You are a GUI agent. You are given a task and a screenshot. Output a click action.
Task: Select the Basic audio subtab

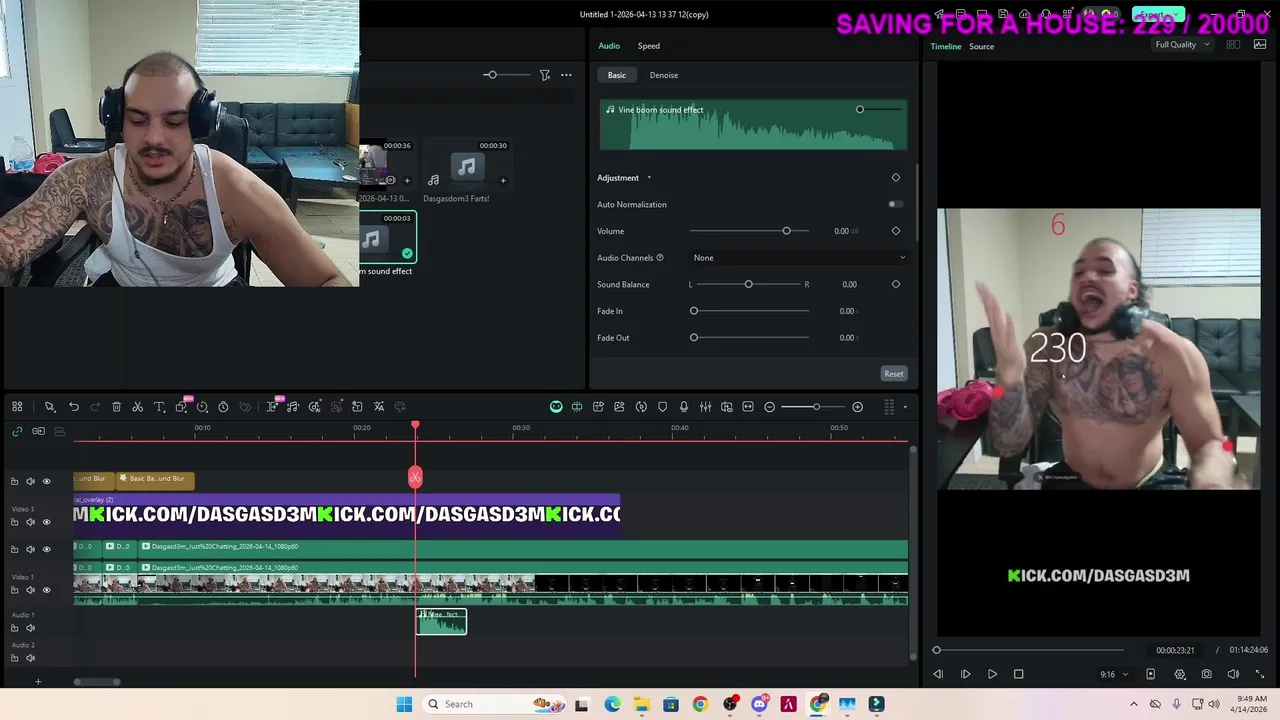tap(617, 75)
